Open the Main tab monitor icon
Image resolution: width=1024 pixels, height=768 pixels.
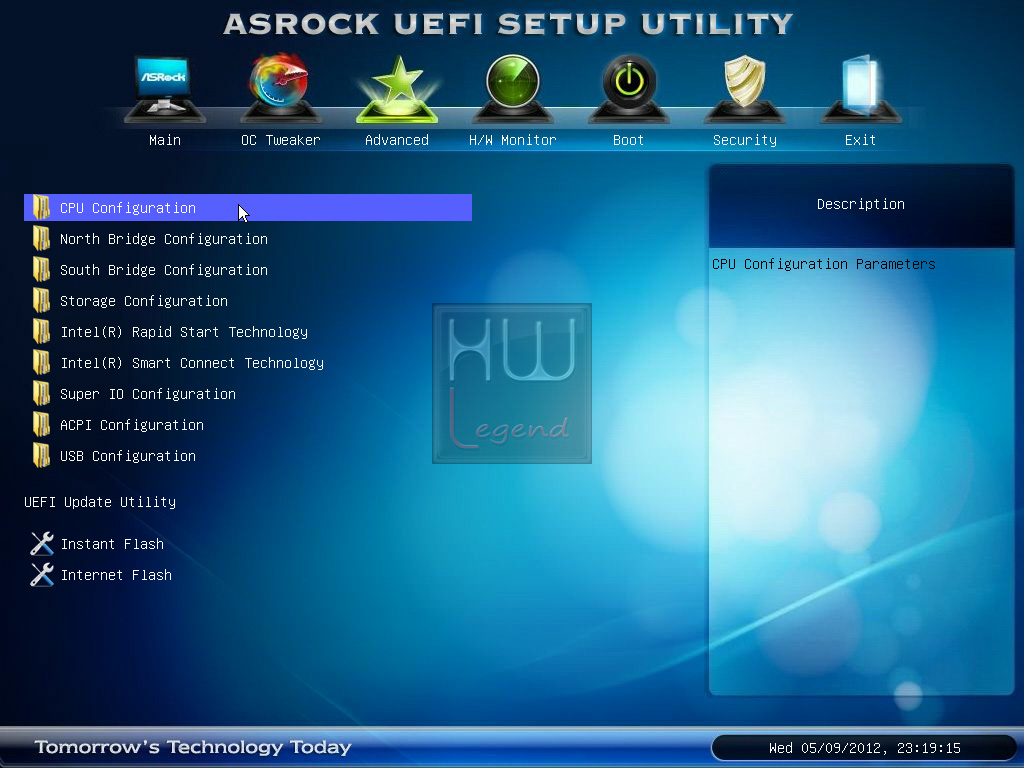tap(165, 89)
